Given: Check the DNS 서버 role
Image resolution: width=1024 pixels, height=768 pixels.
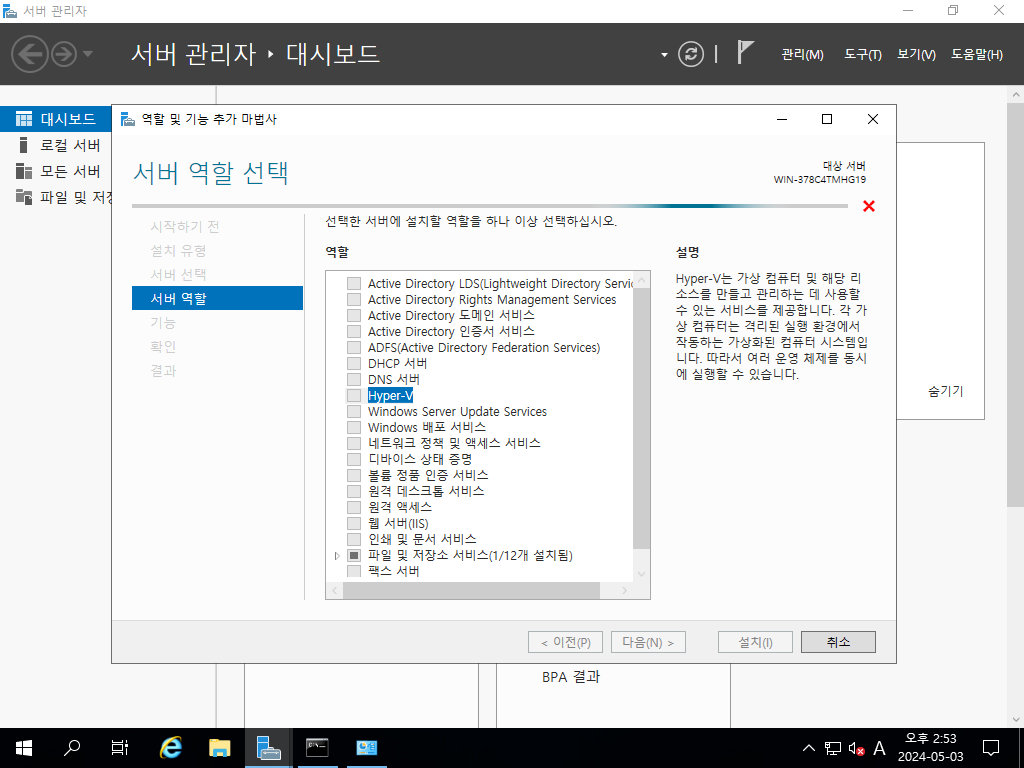Looking at the screenshot, I should click(x=354, y=379).
